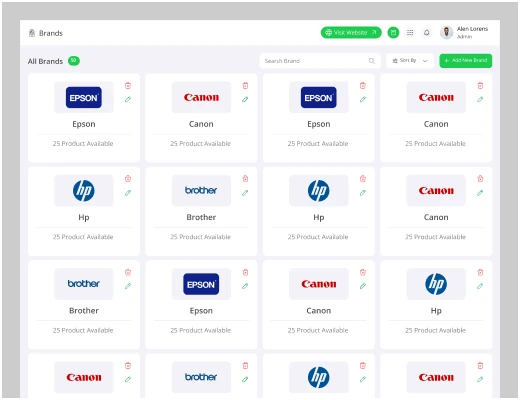
Task: Click the Epson name text in third row
Action: (201, 311)
